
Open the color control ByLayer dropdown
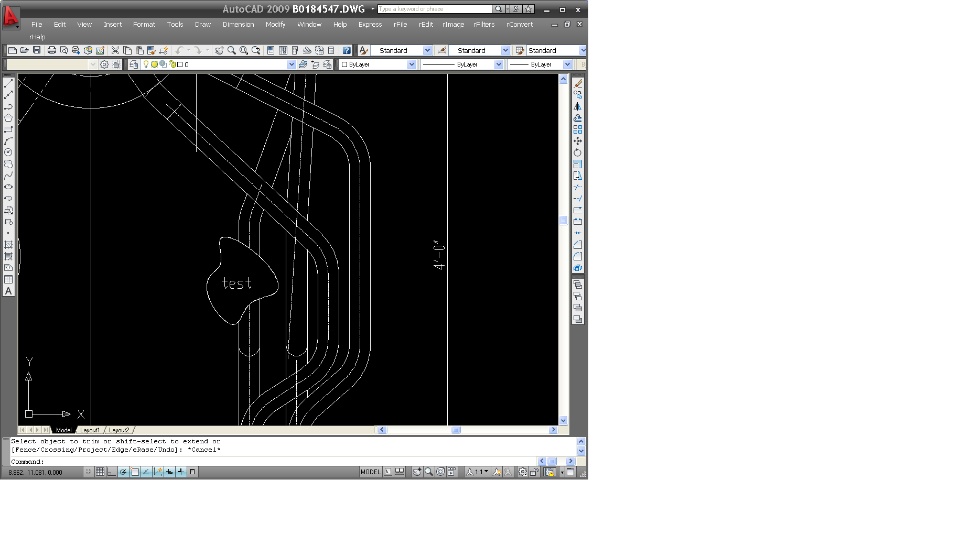411,64
